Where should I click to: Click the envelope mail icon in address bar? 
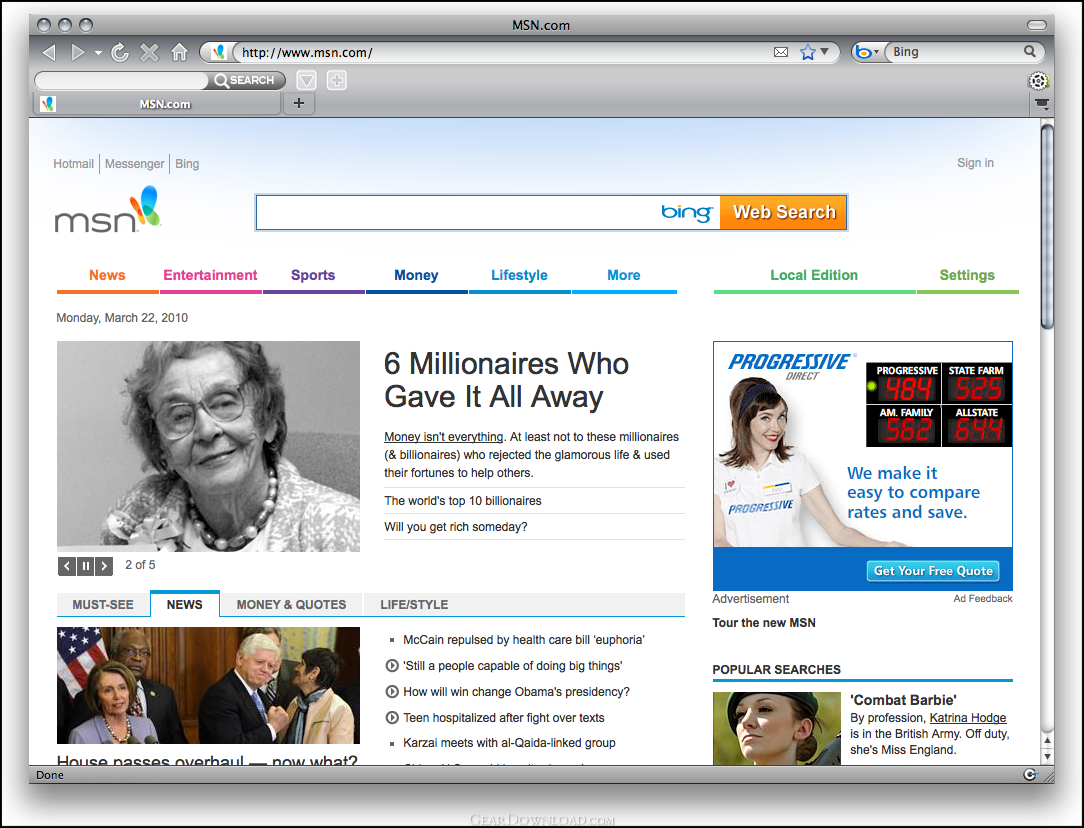[x=781, y=53]
